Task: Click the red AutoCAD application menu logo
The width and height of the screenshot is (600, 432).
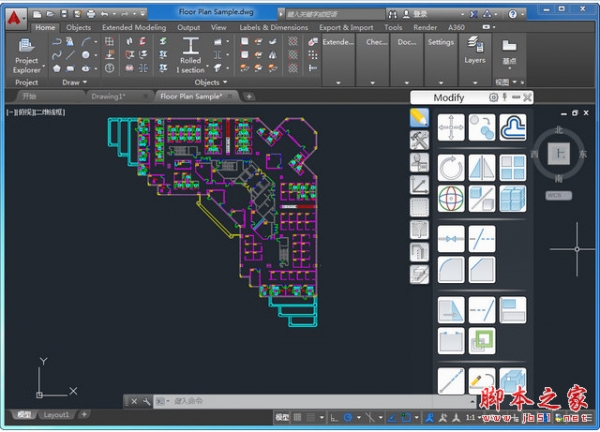Action: [x=13, y=15]
